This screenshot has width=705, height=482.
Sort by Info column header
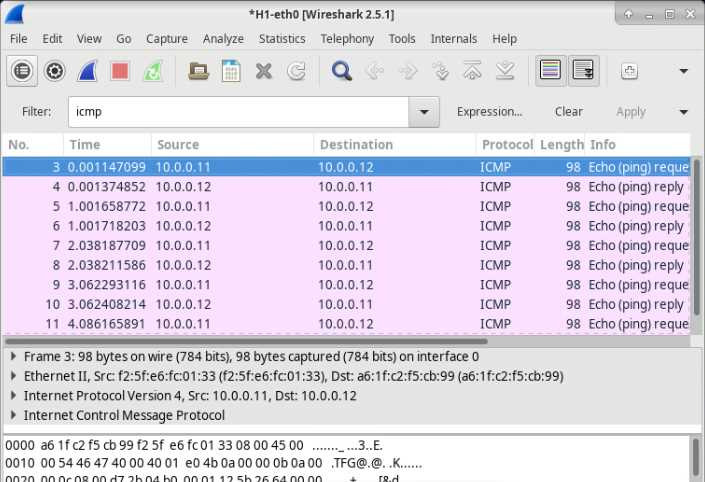pyautogui.click(x=638, y=145)
